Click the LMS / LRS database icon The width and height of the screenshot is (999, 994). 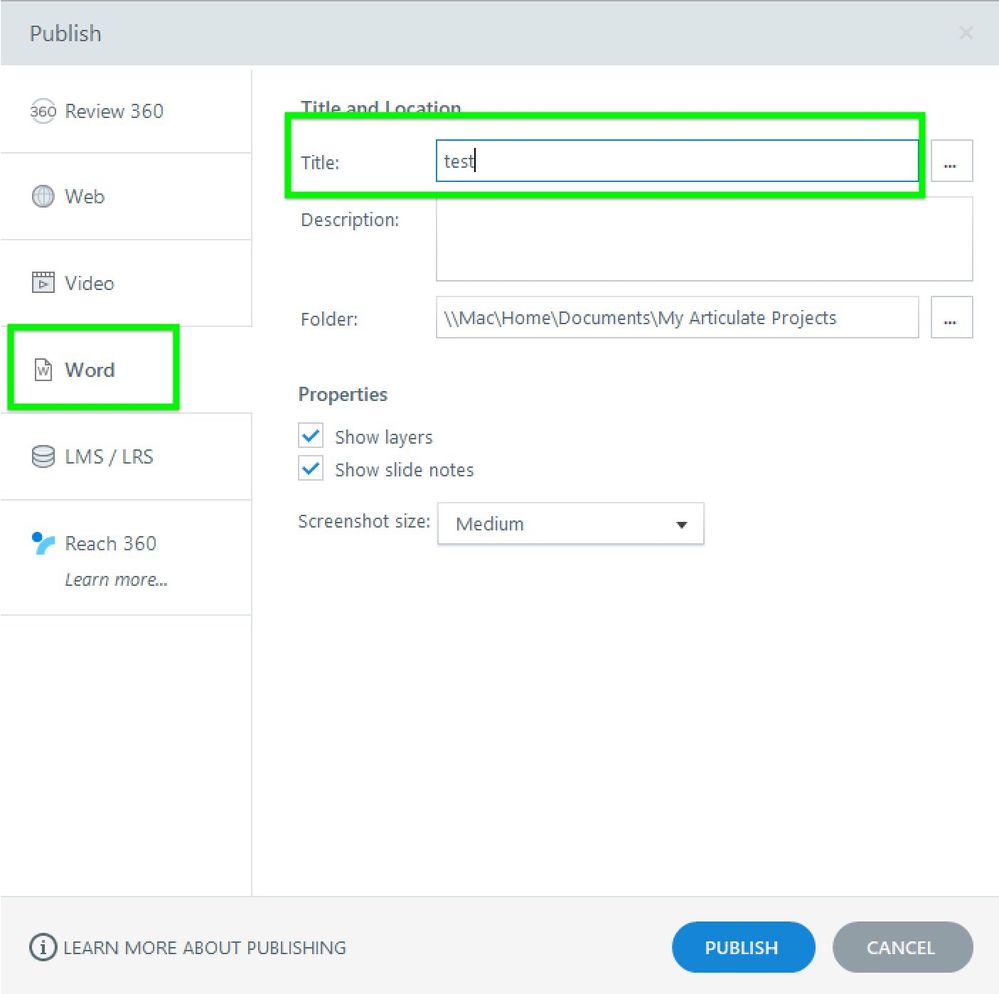click(x=43, y=457)
